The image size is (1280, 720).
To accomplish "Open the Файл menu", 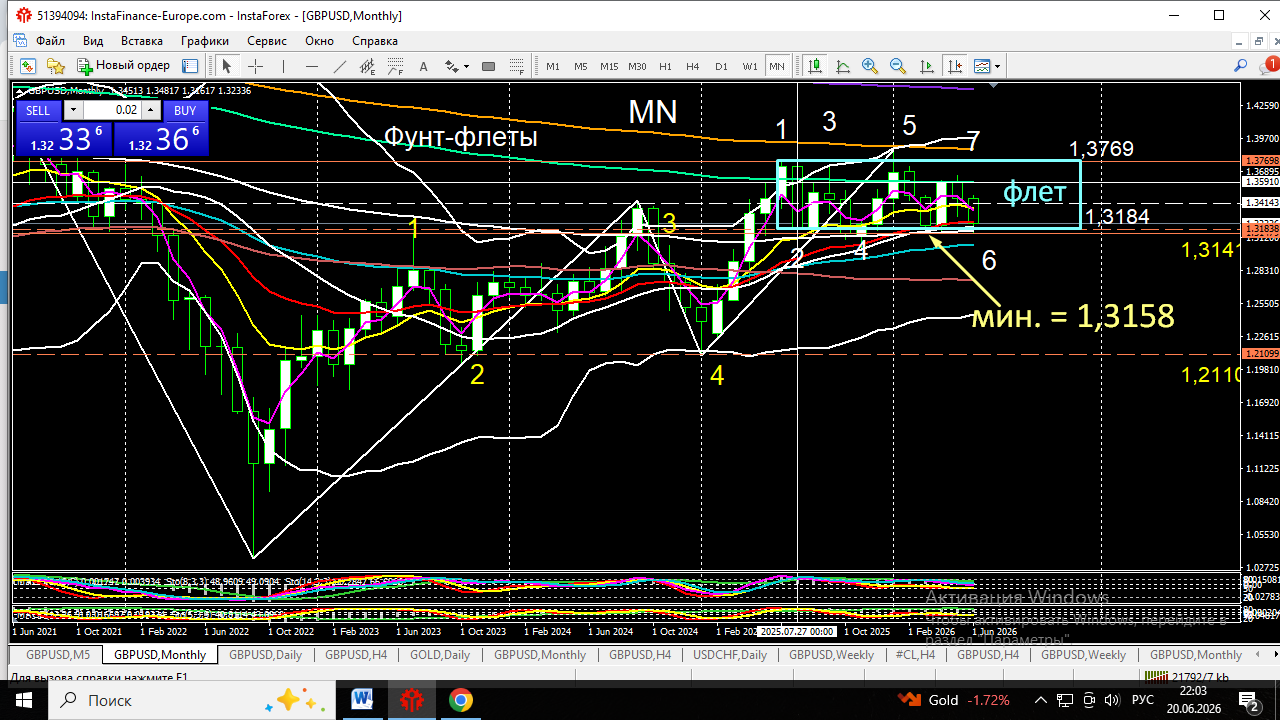I will click(50, 41).
